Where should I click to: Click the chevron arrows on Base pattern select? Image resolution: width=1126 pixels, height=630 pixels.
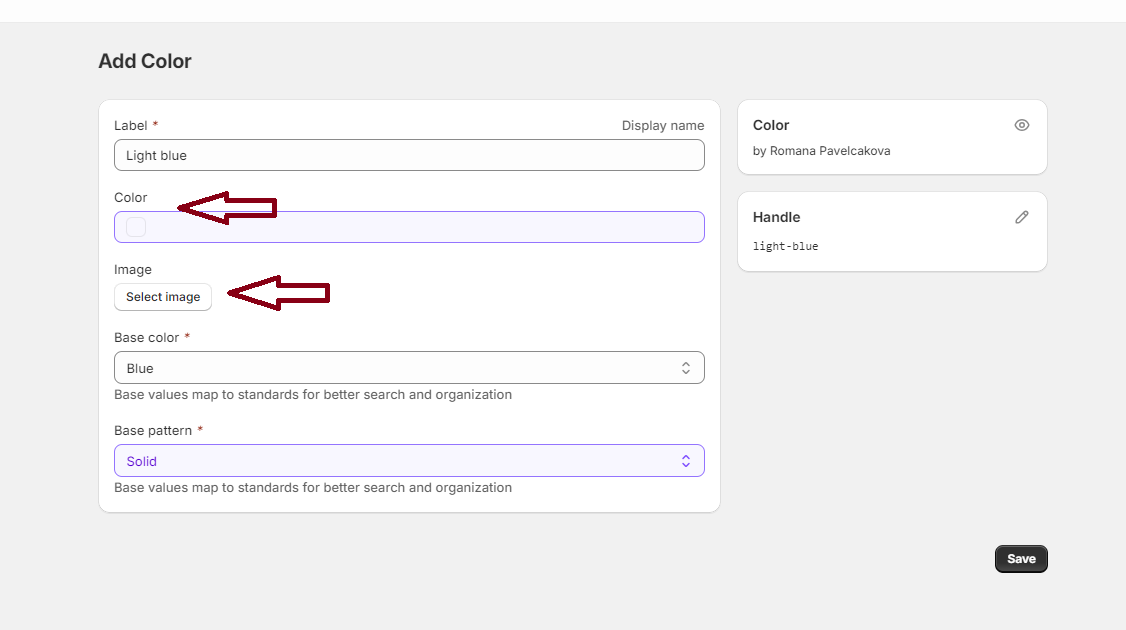pos(686,461)
